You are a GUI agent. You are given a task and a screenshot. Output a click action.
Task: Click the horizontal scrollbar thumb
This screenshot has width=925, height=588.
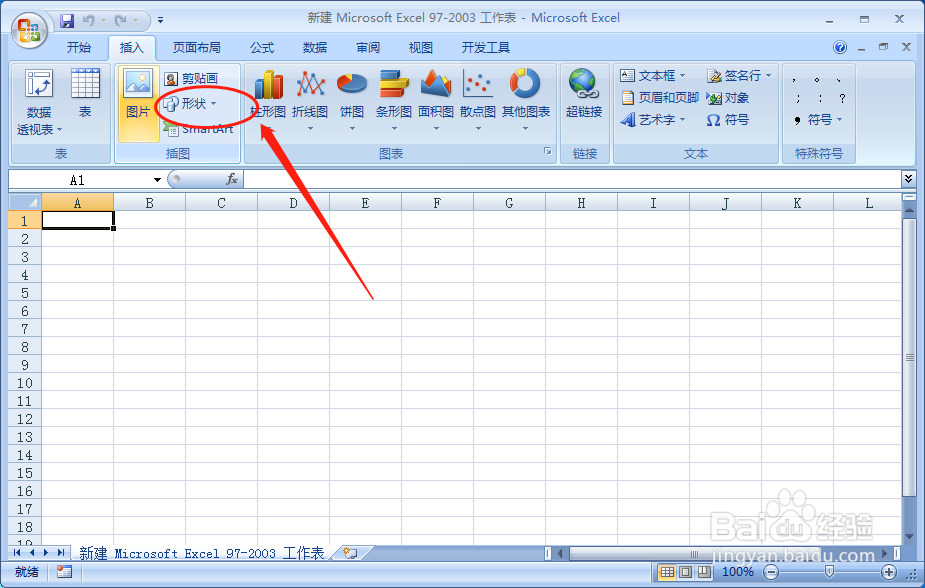[694, 553]
